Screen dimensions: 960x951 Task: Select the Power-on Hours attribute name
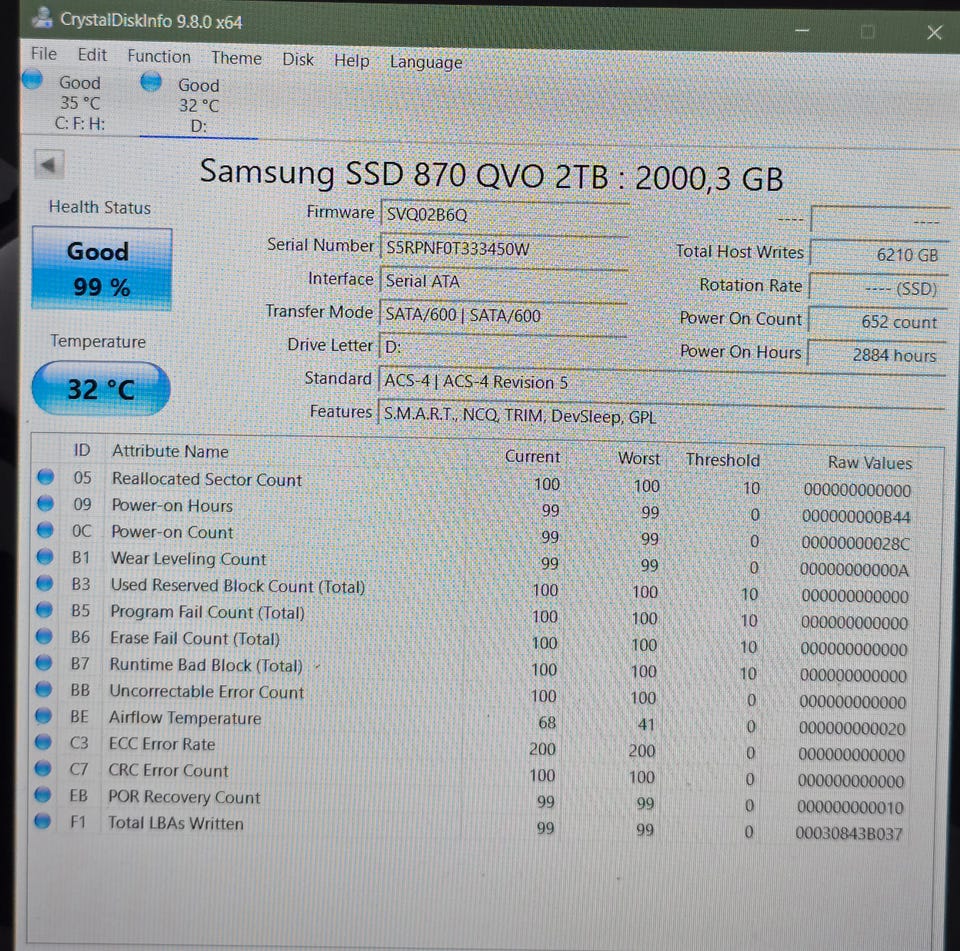[x=172, y=505]
